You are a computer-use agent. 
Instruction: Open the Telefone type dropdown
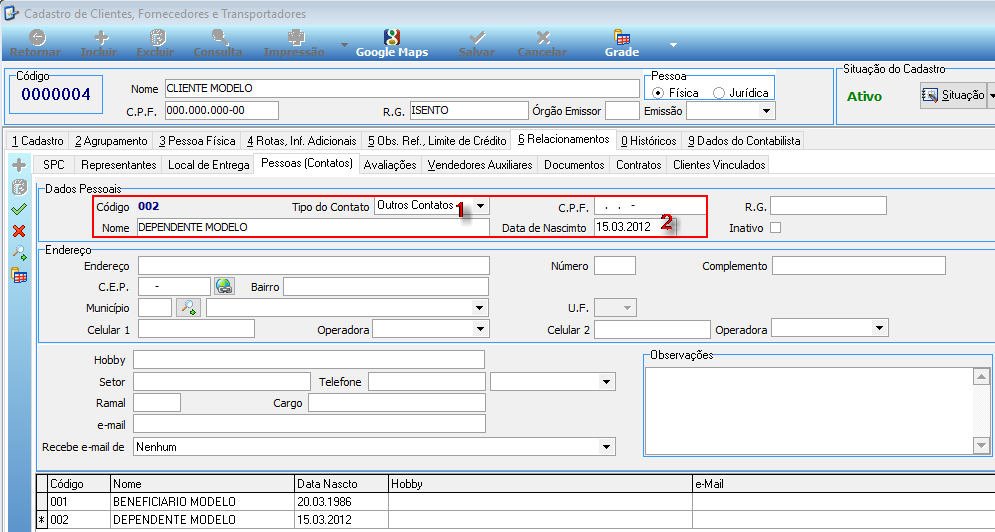607,382
